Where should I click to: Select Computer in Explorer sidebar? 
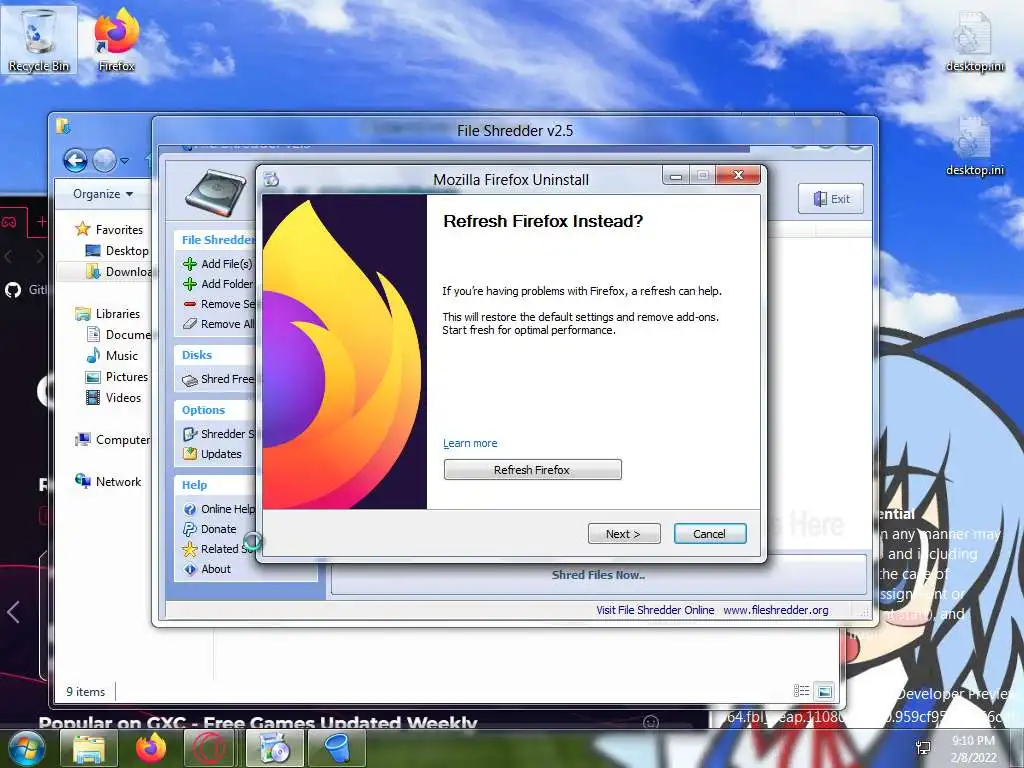(112, 440)
